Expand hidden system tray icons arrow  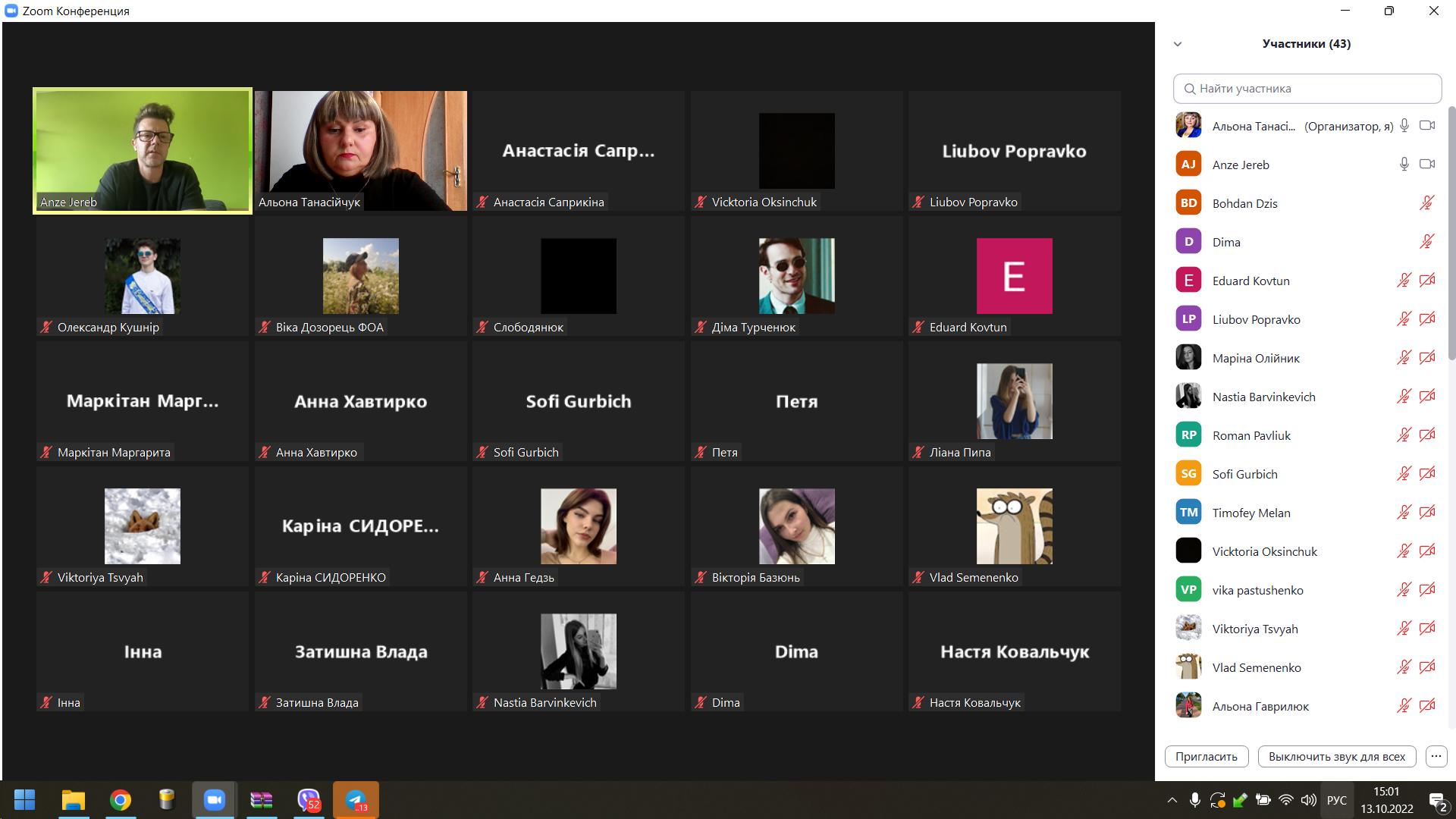(1172, 800)
